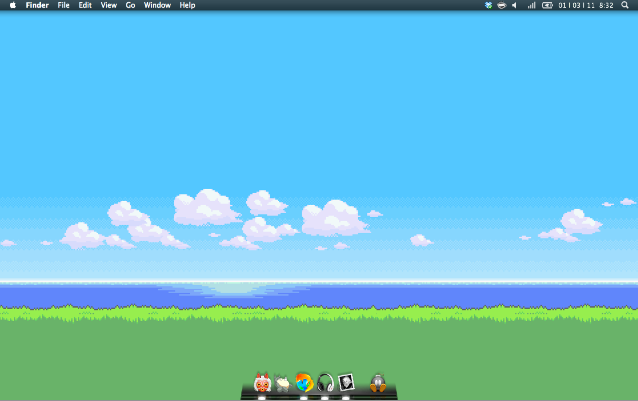Click the Dropbox menu bar icon
Image resolution: width=638 pixels, height=401 pixels.
click(x=488, y=5)
